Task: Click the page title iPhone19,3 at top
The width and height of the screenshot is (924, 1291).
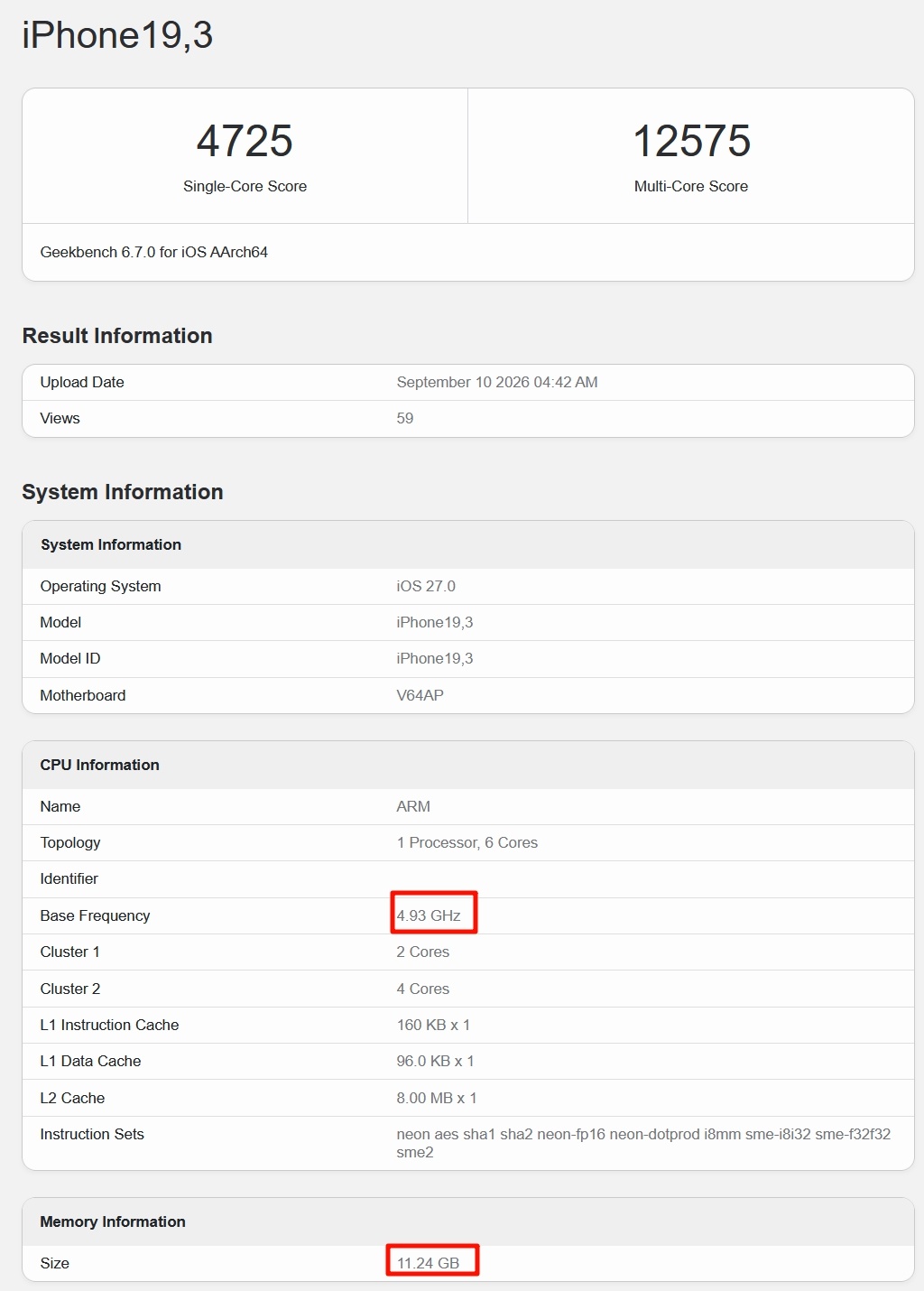Action: coord(117,36)
